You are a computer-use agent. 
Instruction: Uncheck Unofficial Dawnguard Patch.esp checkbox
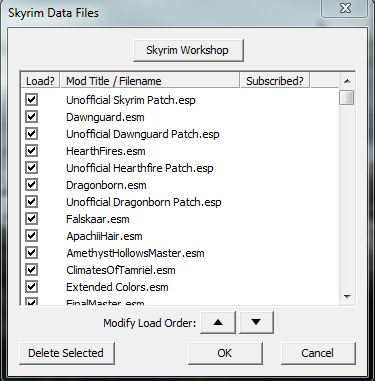click(31, 133)
